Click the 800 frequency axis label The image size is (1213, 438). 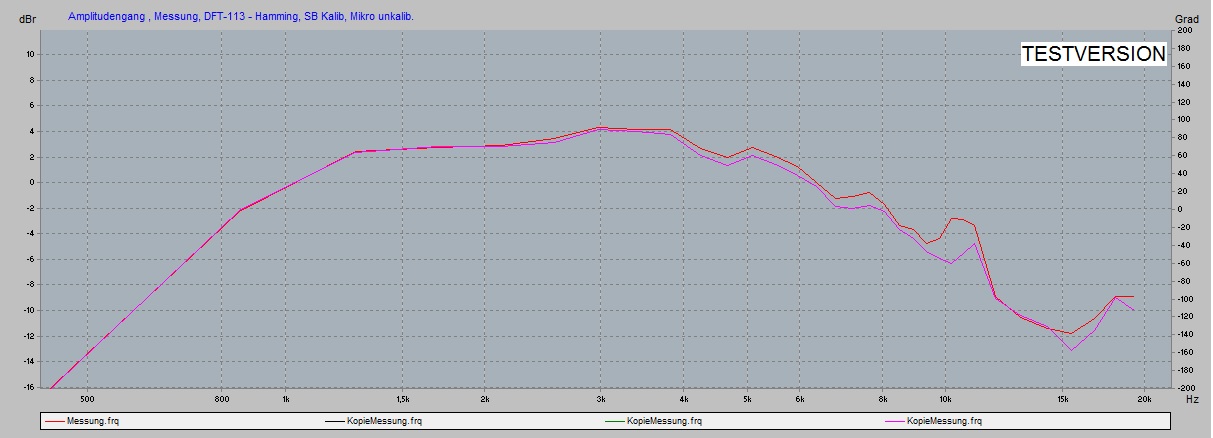point(220,398)
